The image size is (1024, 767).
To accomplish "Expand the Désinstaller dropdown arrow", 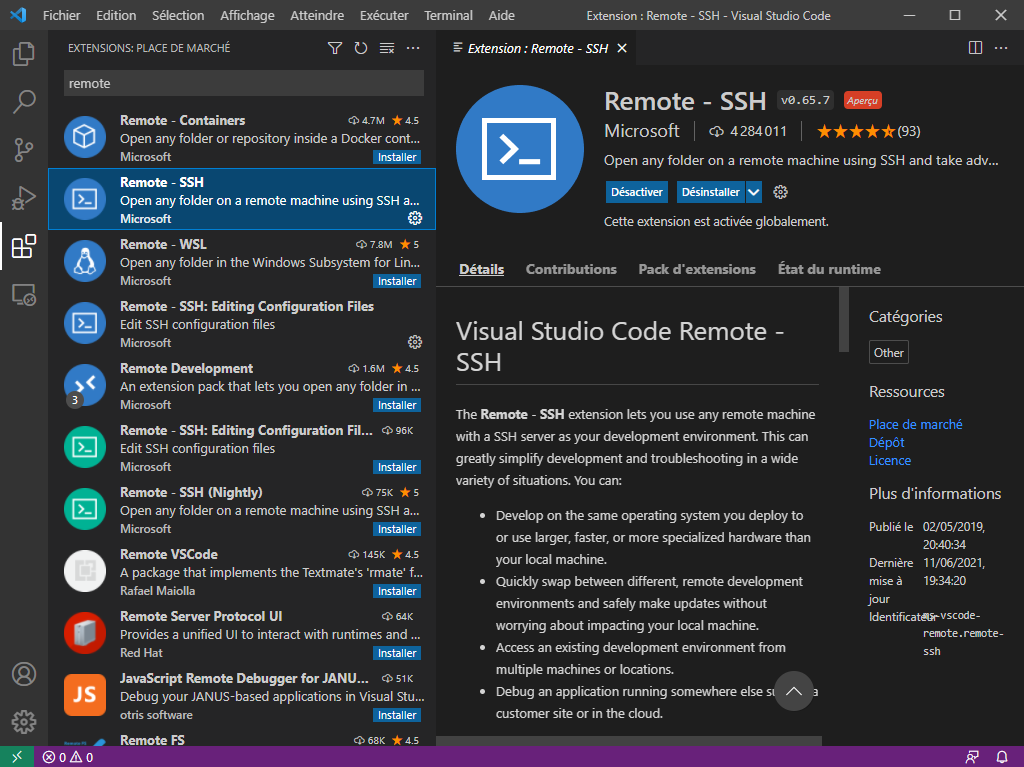I will click(x=754, y=192).
